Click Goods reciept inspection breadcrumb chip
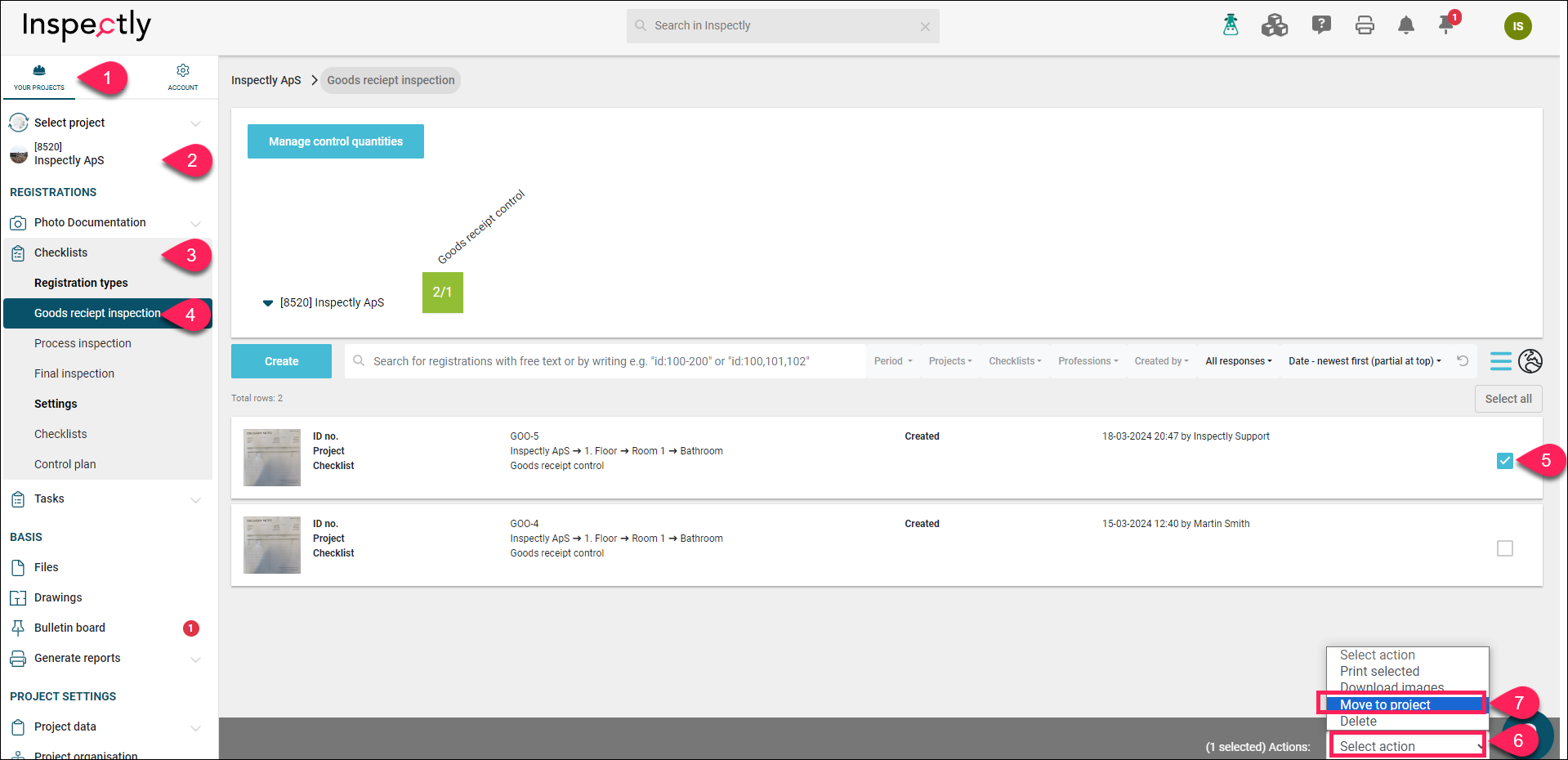The width and height of the screenshot is (1568, 760). tap(391, 80)
